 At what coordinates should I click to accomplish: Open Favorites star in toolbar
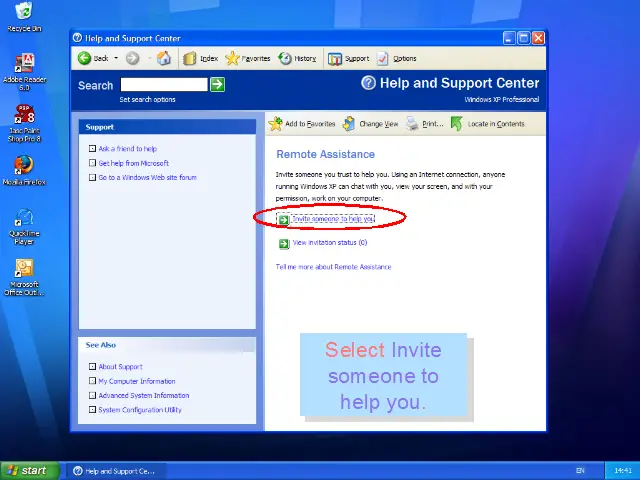coord(247,59)
